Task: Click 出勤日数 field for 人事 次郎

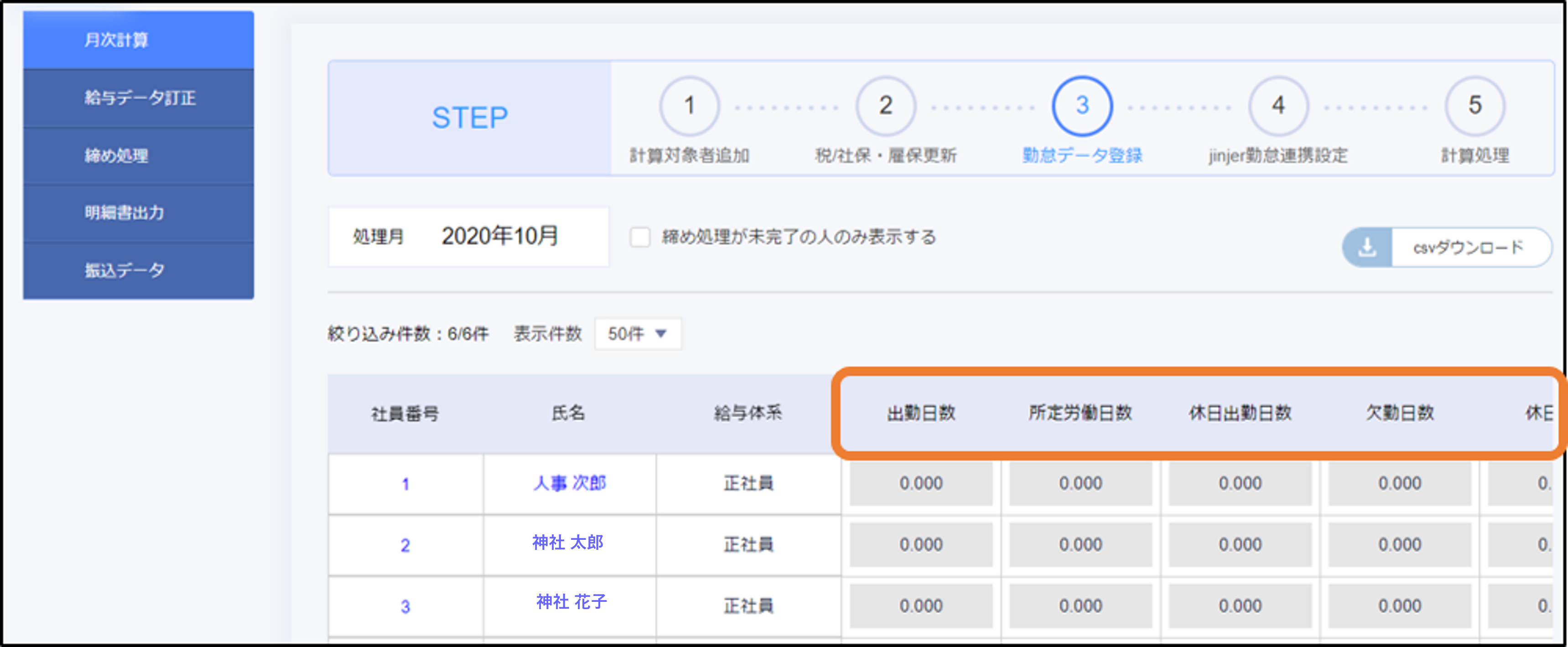Action: click(x=921, y=483)
